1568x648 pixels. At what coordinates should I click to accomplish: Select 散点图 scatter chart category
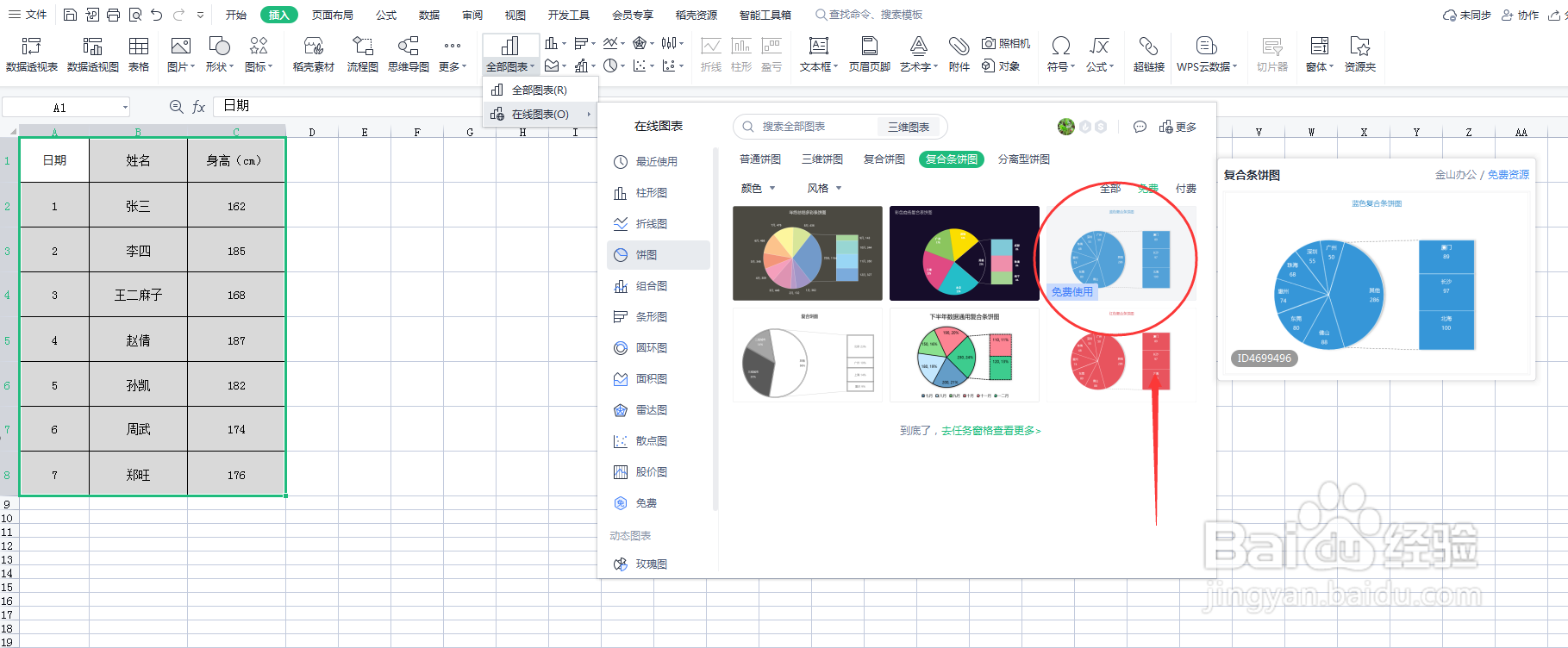[659, 441]
